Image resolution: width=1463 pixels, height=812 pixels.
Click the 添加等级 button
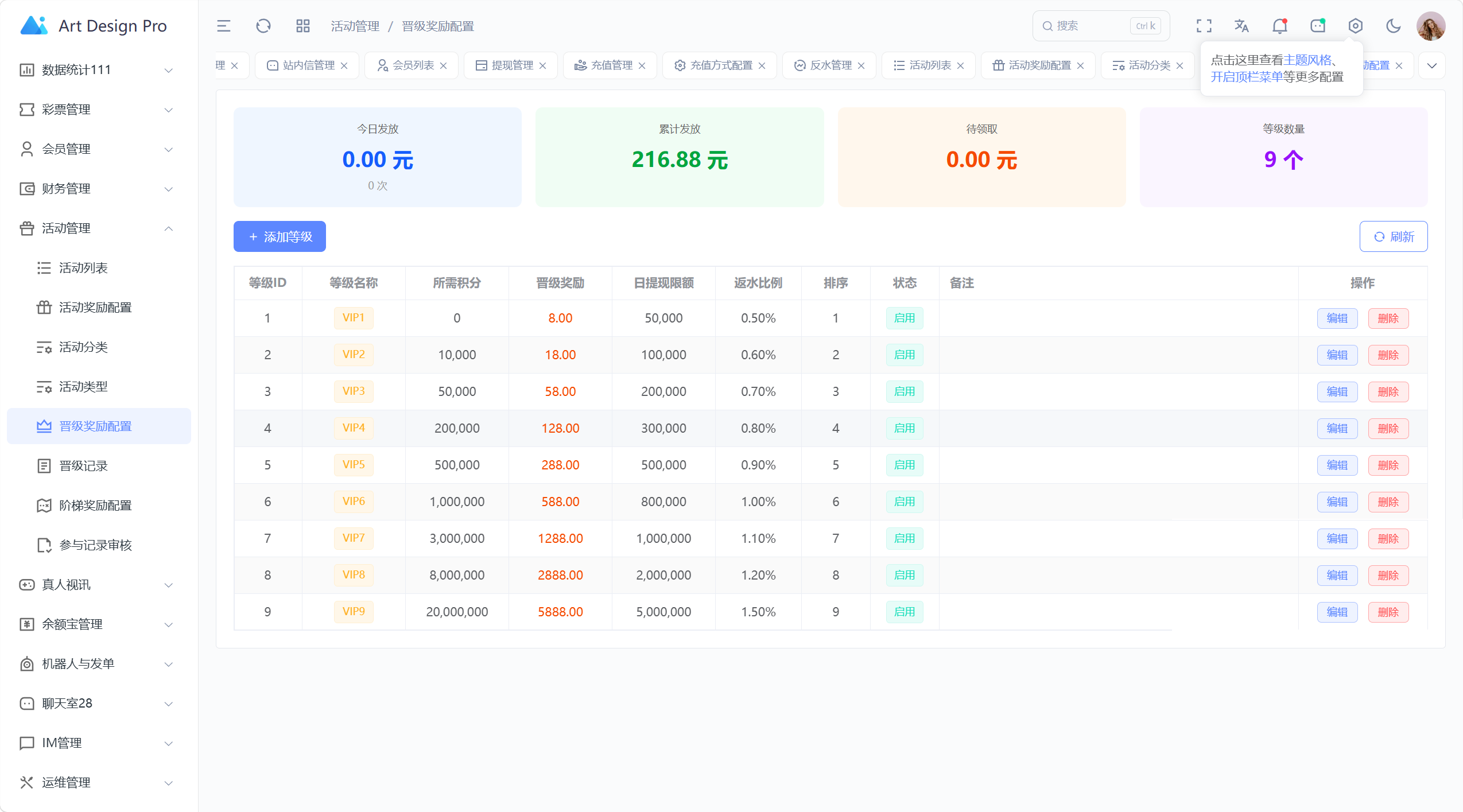(x=280, y=236)
